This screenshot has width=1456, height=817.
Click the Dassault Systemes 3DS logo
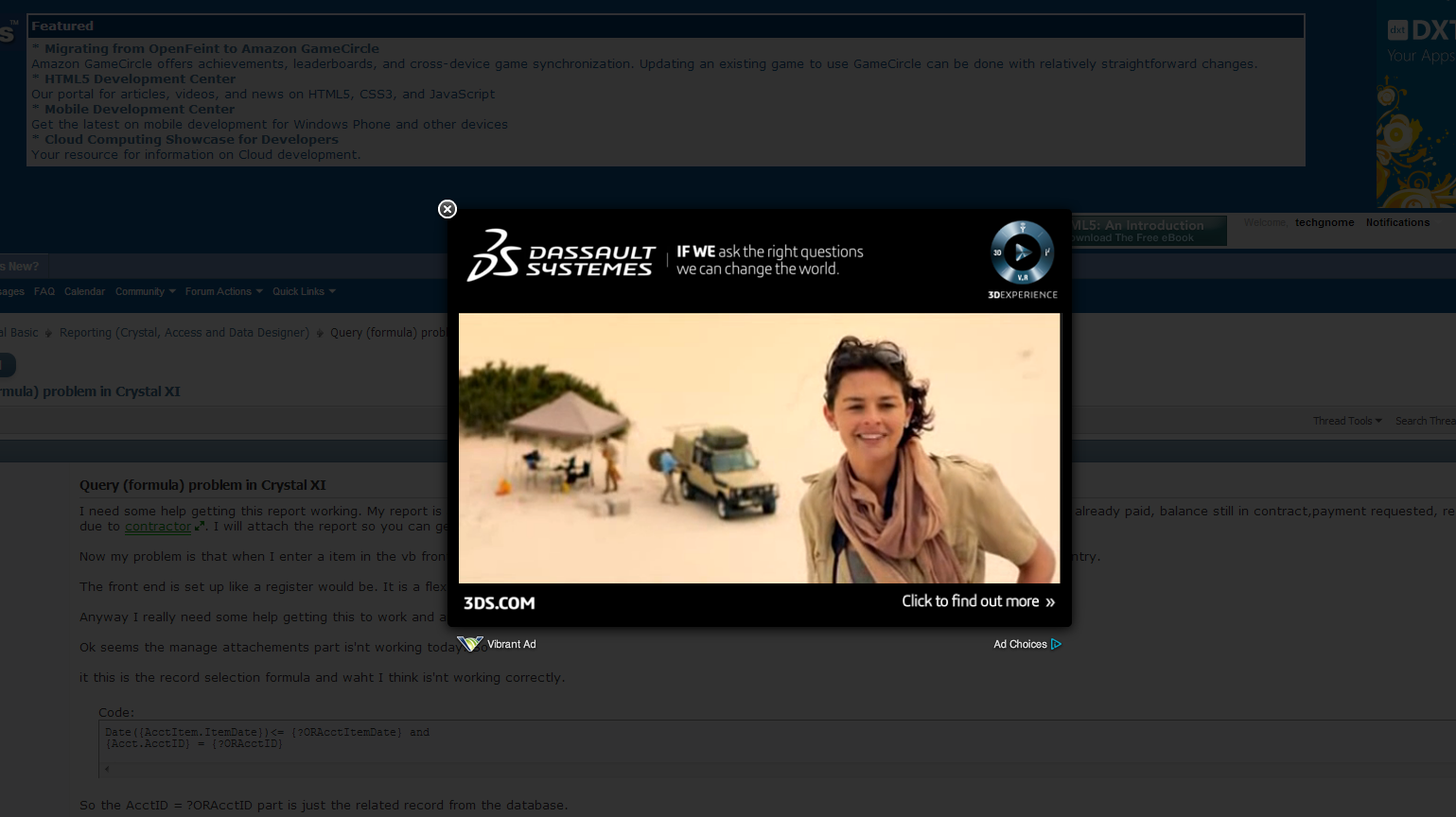(560, 255)
